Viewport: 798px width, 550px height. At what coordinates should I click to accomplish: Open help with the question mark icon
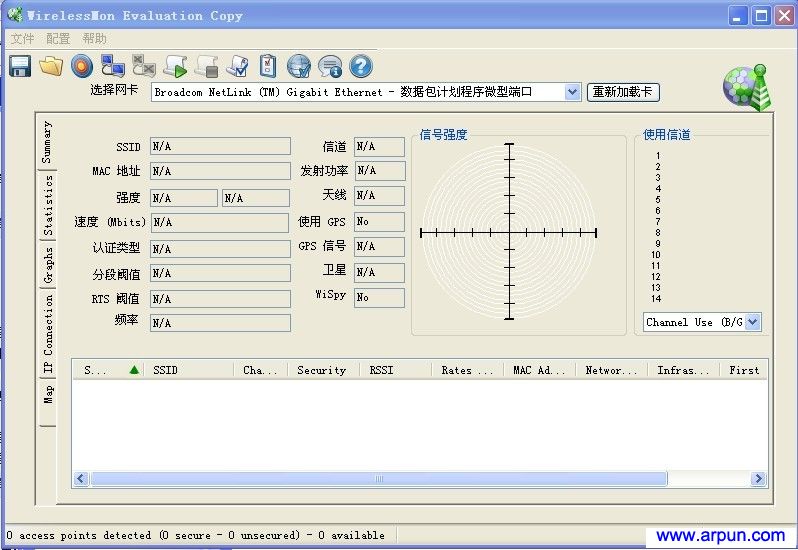pos(360,66)
